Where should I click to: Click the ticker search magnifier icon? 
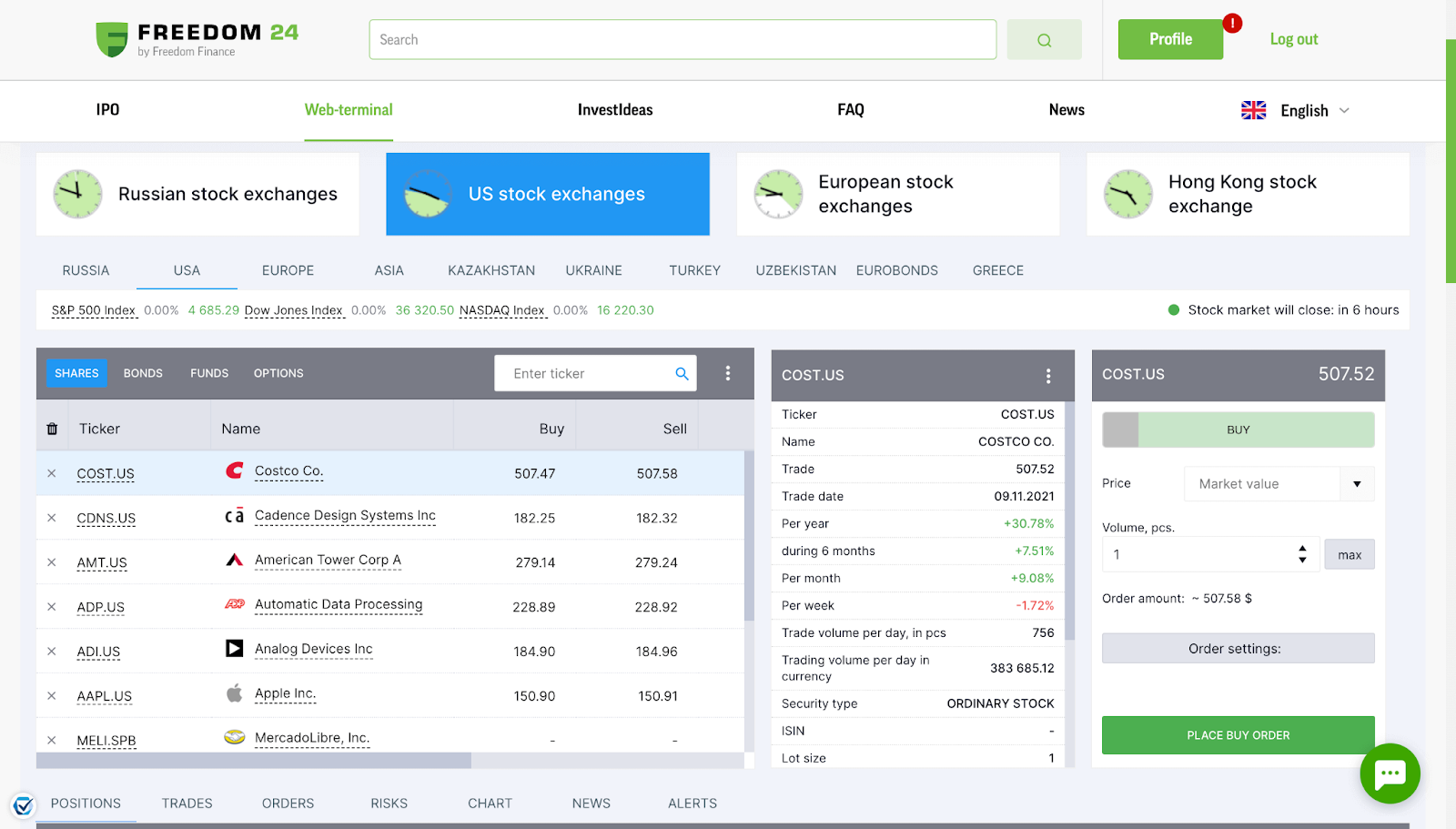click(x=682, y=373)
